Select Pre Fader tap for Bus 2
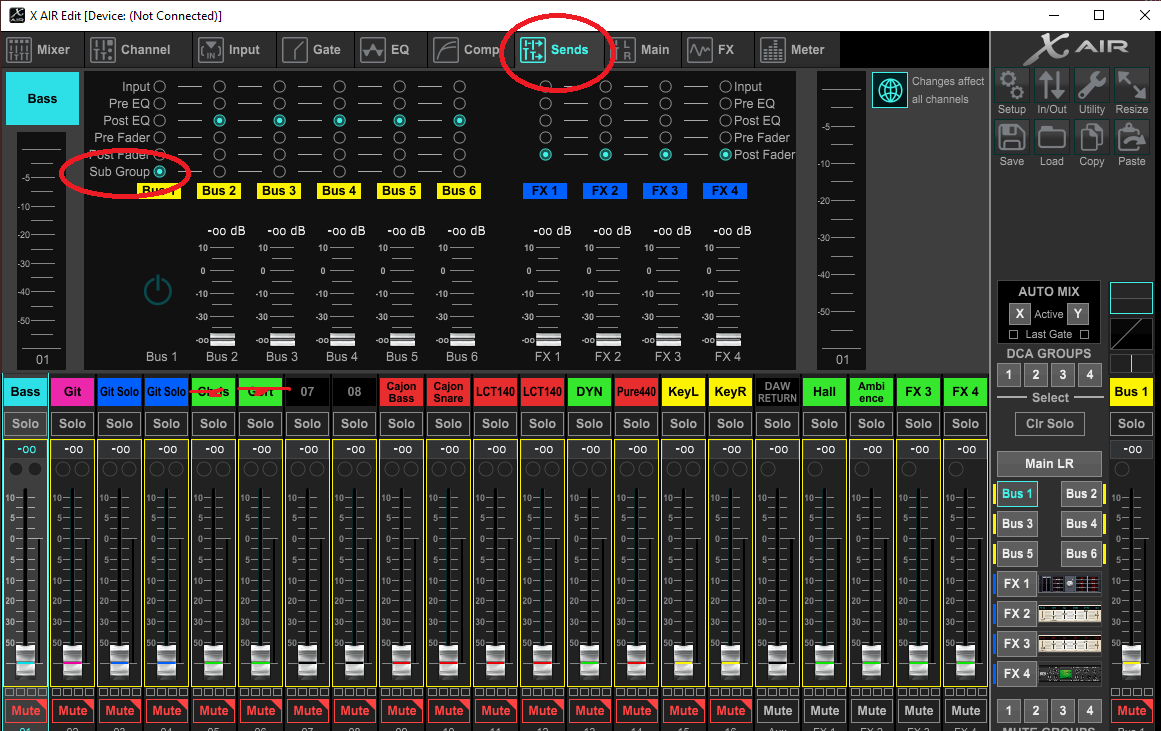Image resolution: width=1161 pixels, height=731 pixels. pyautogui.click(x=220, y=138)
